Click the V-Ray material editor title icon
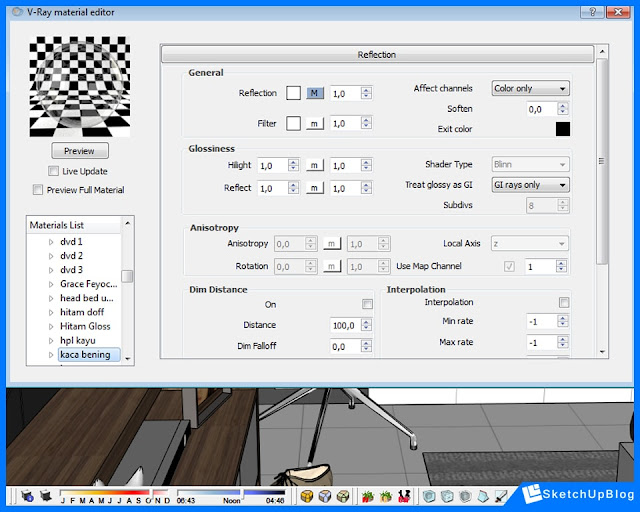The width and height of the screenshot is (640, 512). pyautogui.click(x=17, y=12)
